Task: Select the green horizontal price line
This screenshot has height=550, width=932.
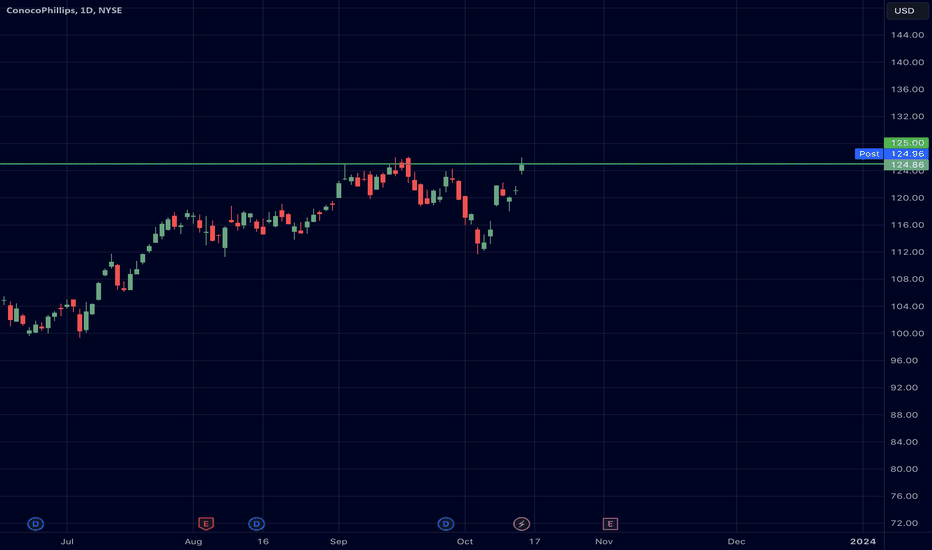Action: (442, 164)
